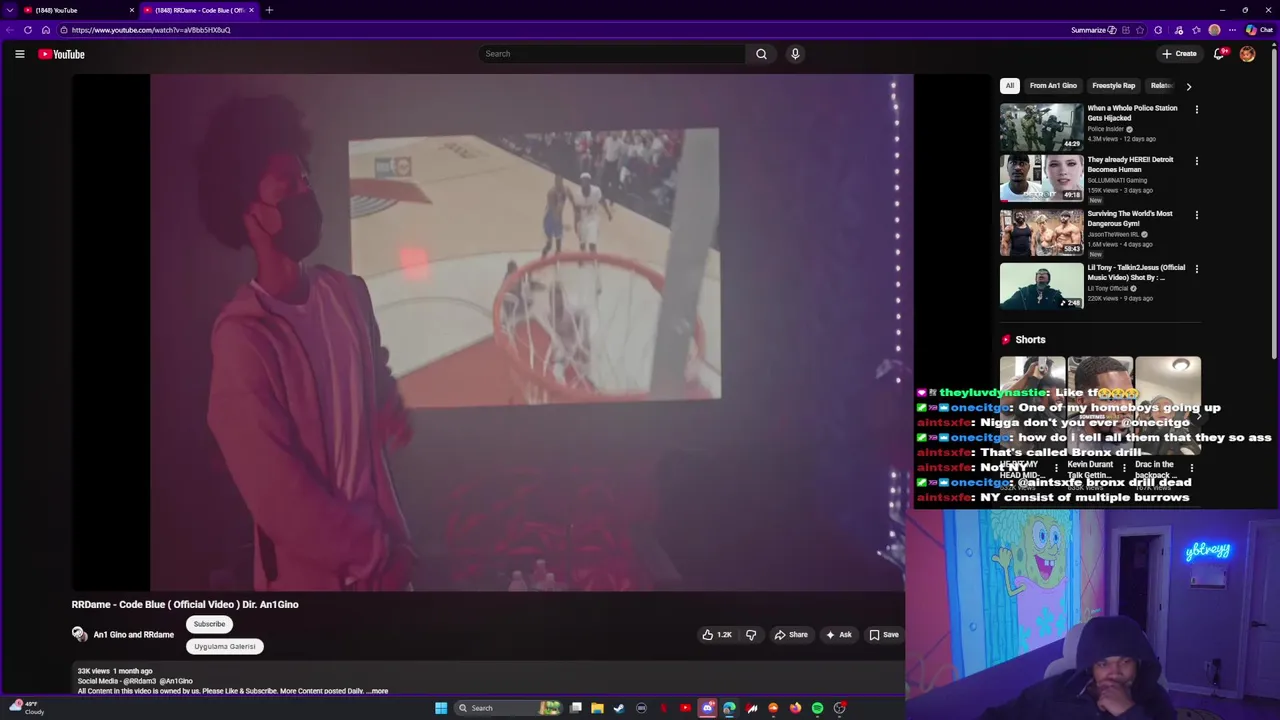Click the Uygulama Galerisi button
1280x720 pixels.
click(225, 646)
